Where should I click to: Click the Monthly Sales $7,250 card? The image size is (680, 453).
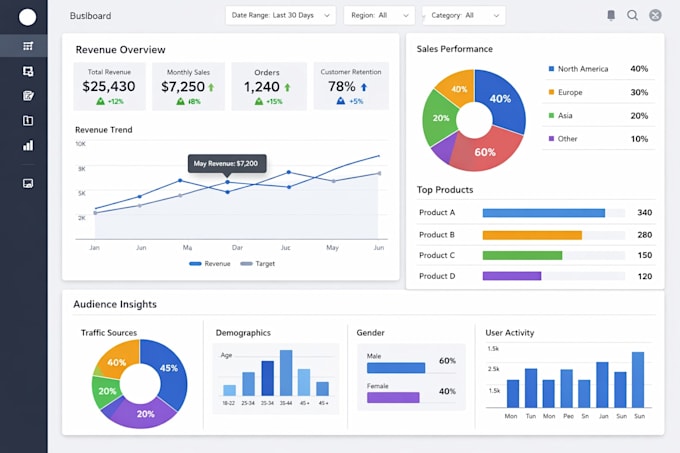[188, 86]
